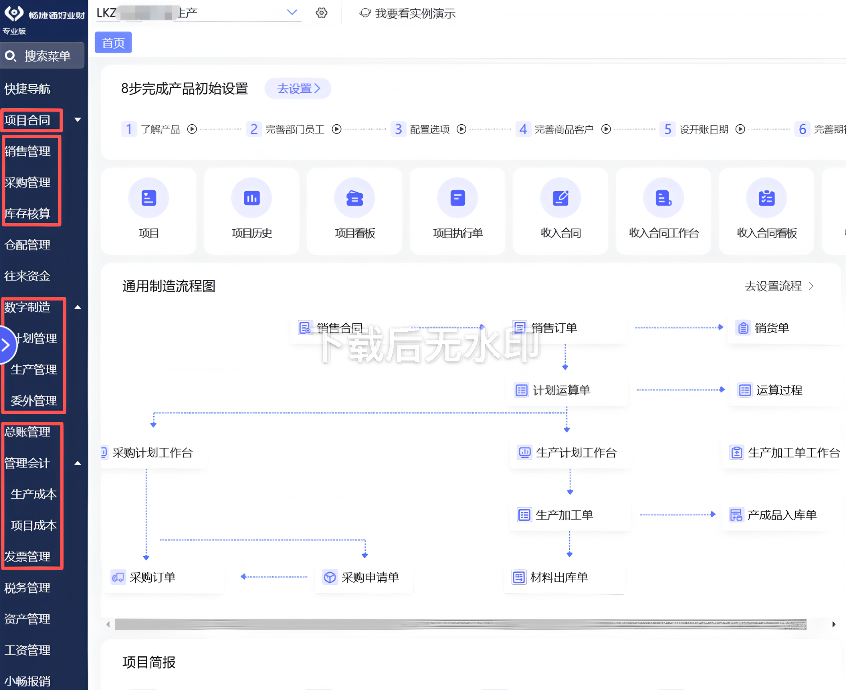Viewport: 846px width, 690px height.
Task: Open the 生产加工单 flowchart node icon
Action: 522,514
